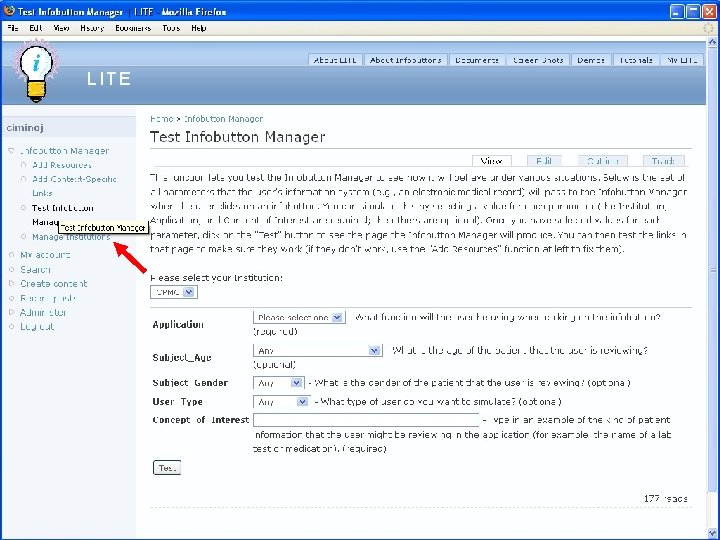Image resolution: width=720 pixels, height=540 pixels.
Task: Click the page scrollbar up arrow
Action: (x=713, y=42)
